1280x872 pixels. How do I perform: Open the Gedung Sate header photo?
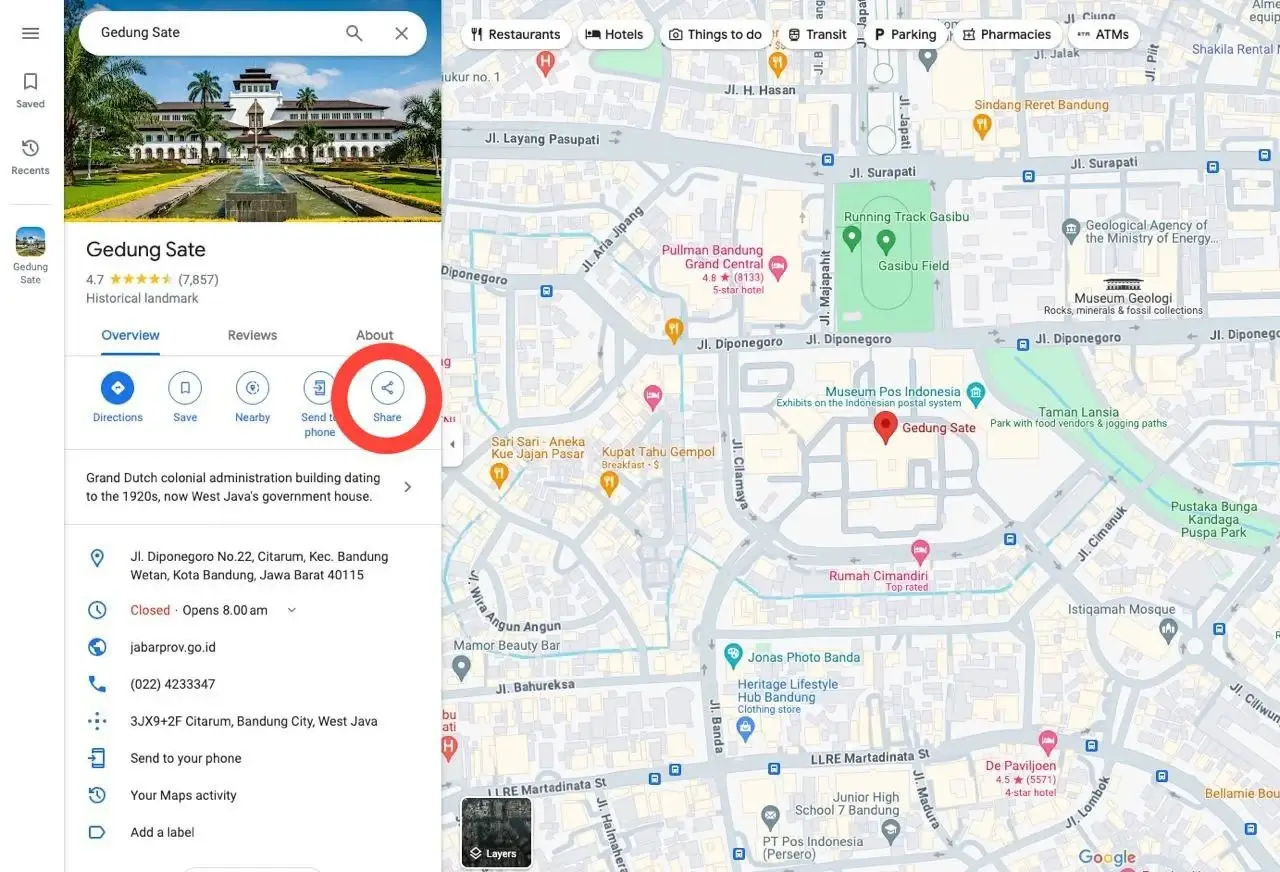click(252, 110)
